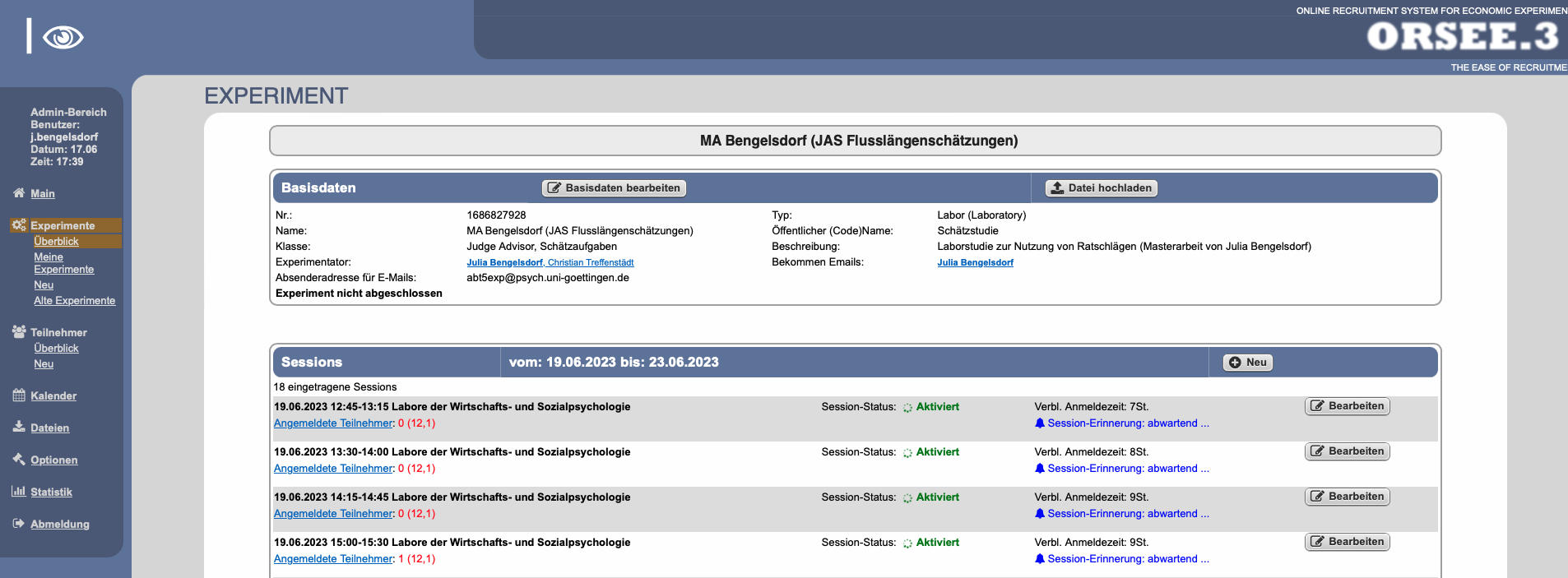Edit the 13:30-14:00 session with Bearbeiten
Screen dimensions: 1568x578
[x=1347, y=451]
